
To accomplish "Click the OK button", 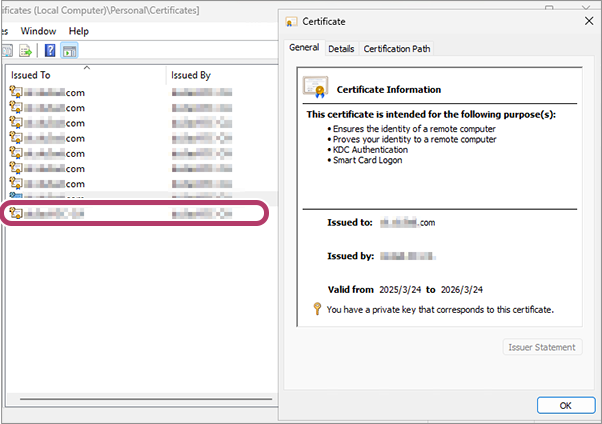I will pyautogui.click(x=566, y=405).
